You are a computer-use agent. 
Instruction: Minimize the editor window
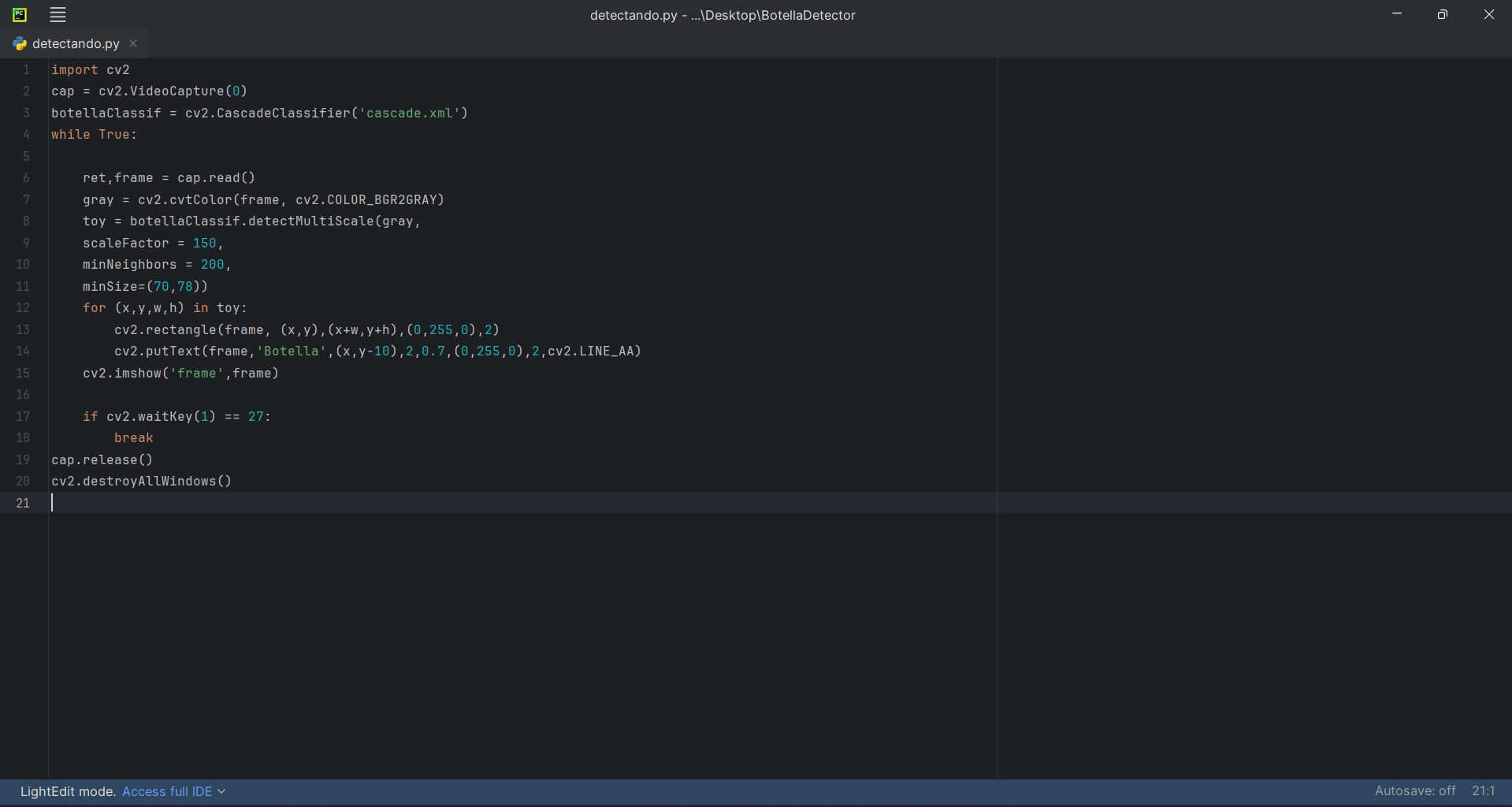[1397, 14]
